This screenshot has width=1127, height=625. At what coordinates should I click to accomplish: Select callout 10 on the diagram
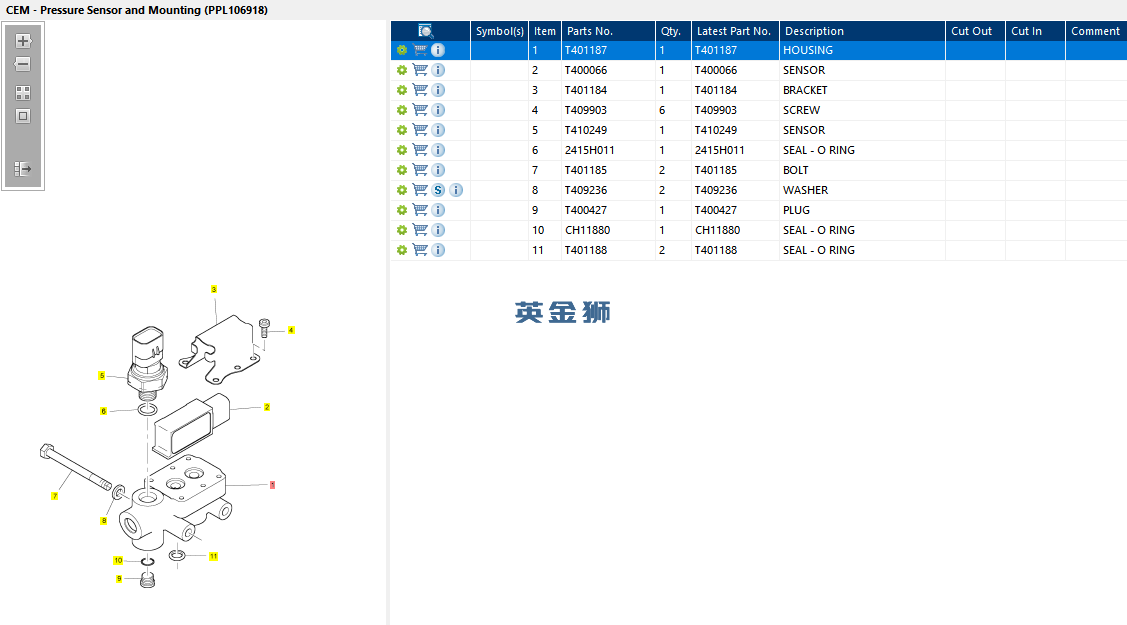[x=118, y=560]
